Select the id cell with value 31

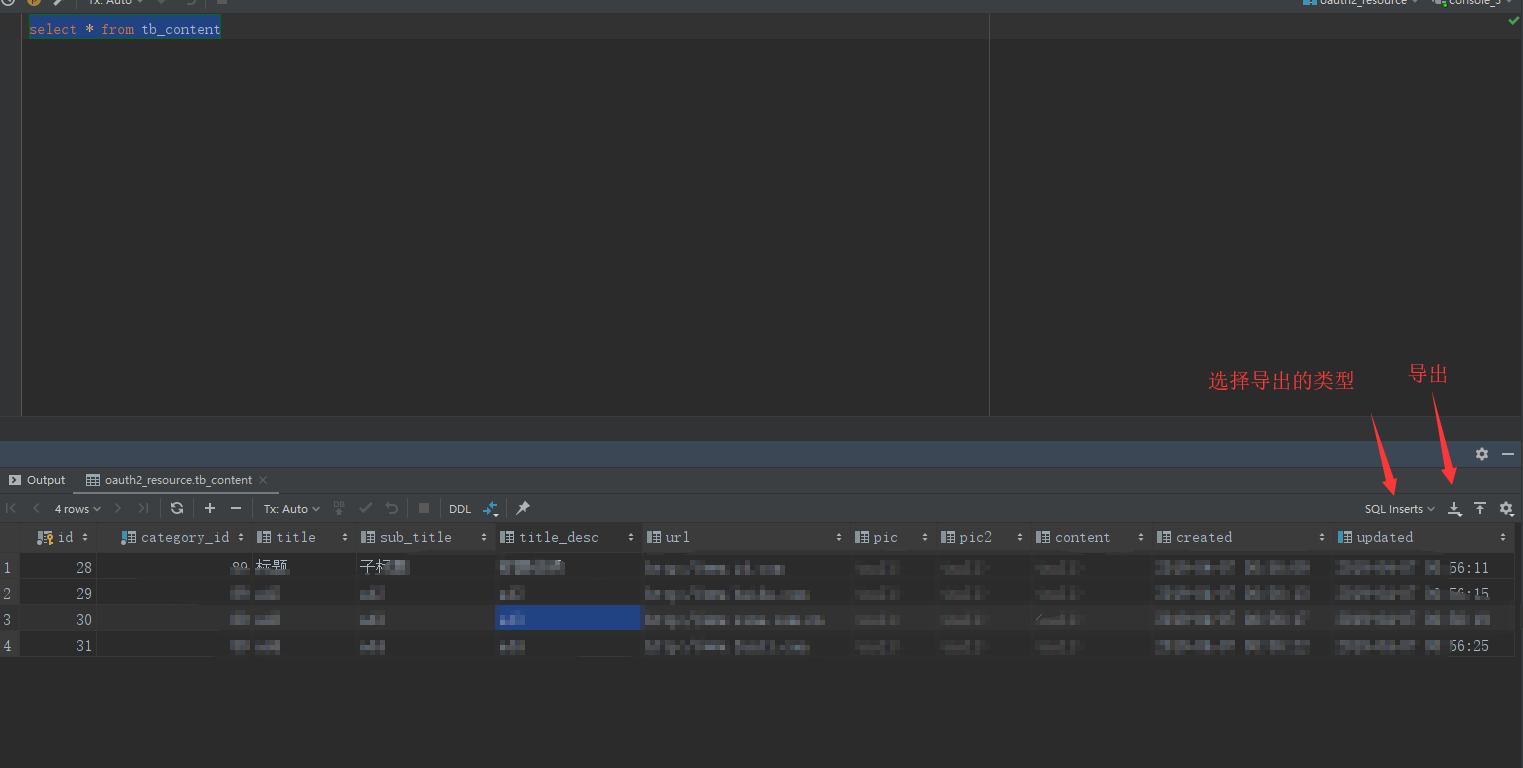coord(58,645)
